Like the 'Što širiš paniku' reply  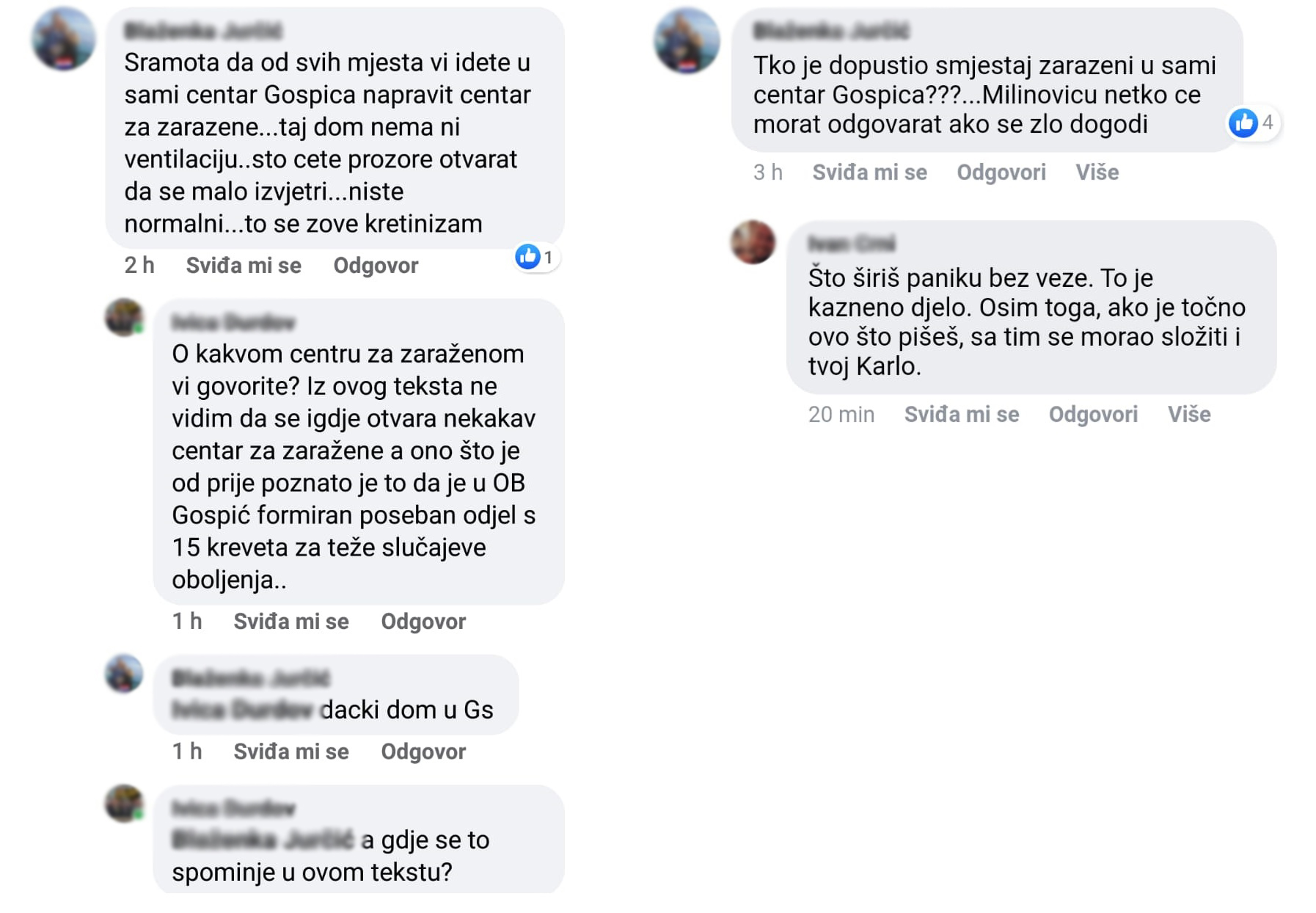[x=962, y=415]
